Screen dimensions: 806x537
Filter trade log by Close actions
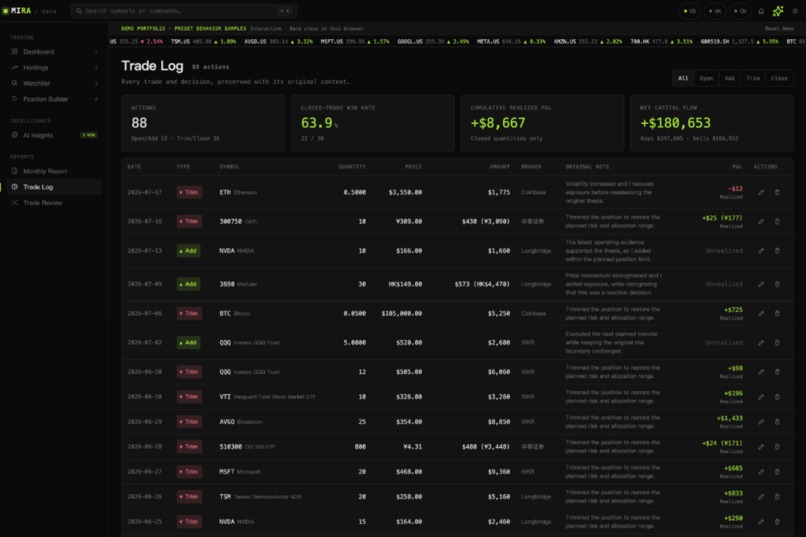(779, 78)
